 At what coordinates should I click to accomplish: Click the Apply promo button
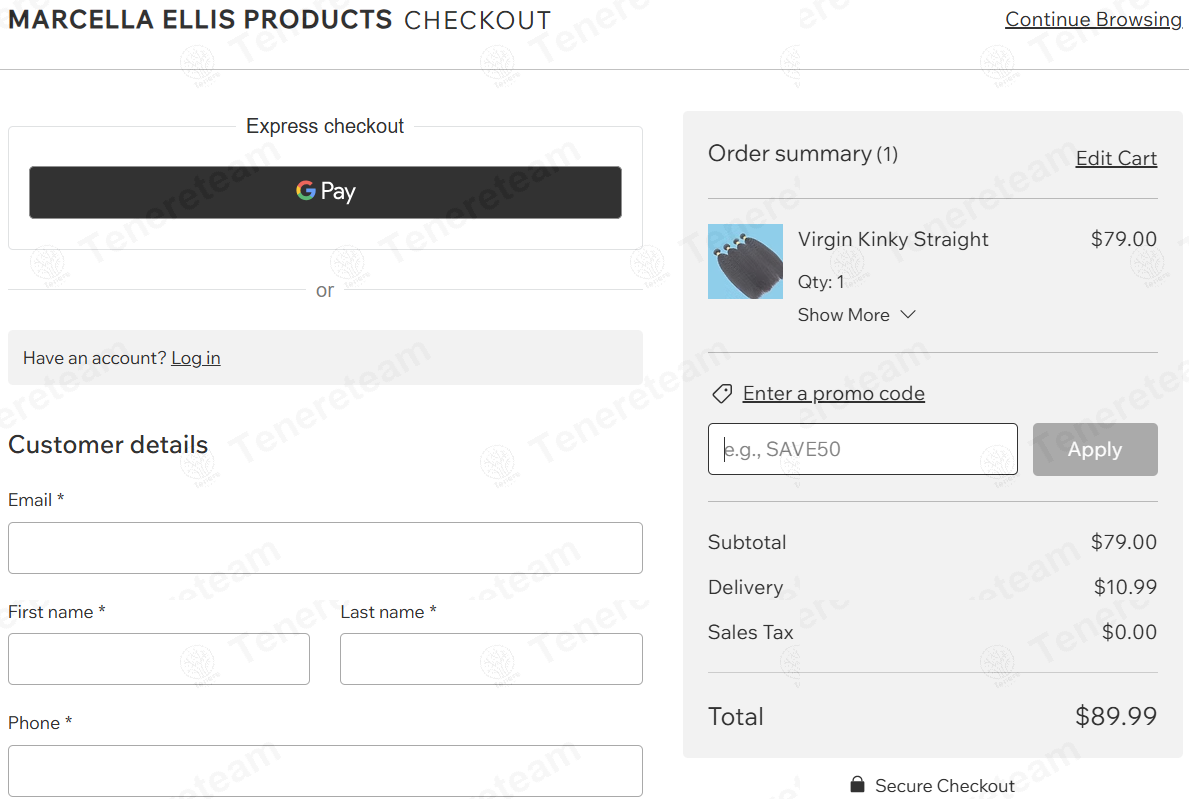[1095, 450]
